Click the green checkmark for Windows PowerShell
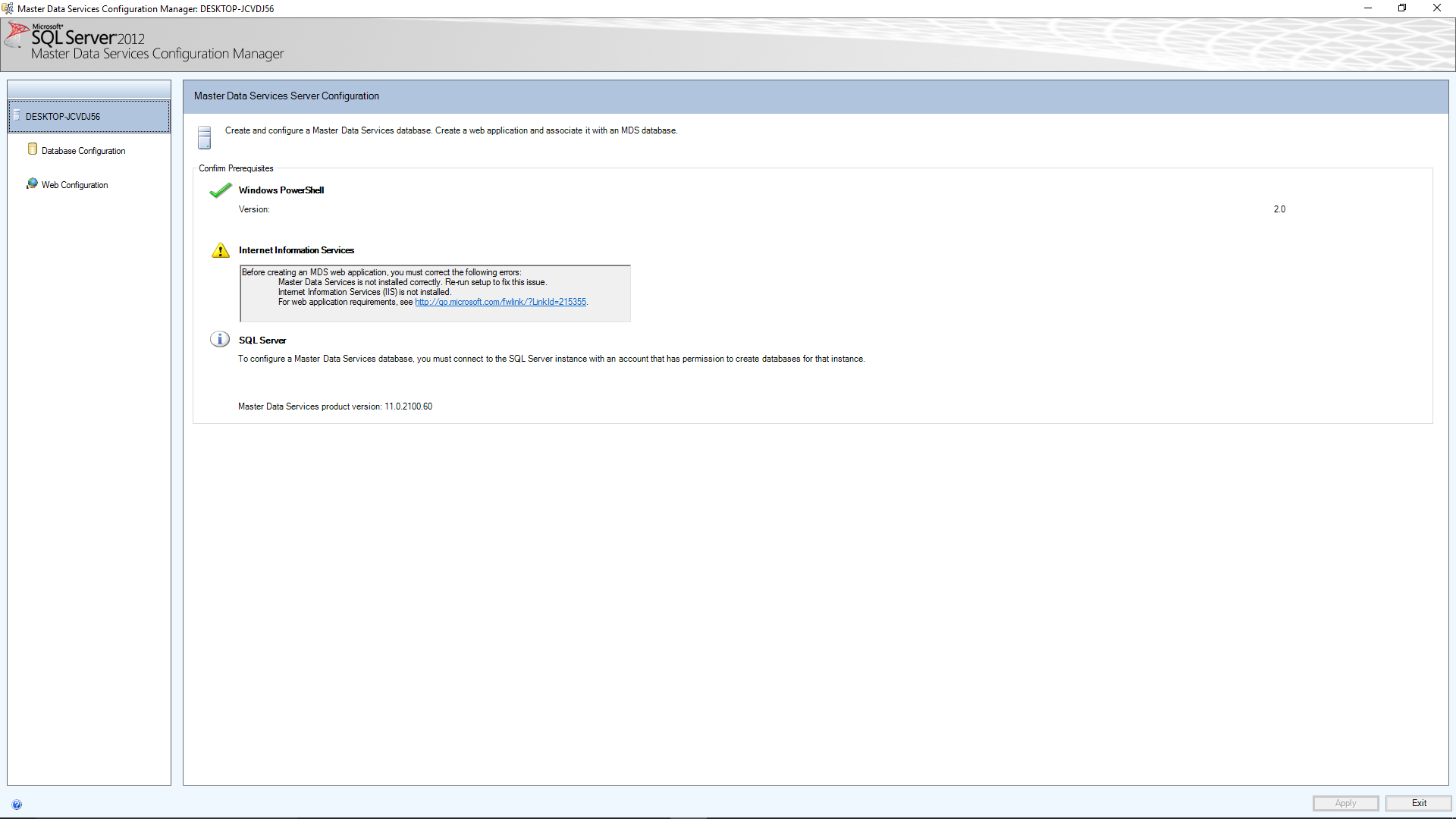Screen dimensions: 1456x819 point(221,190)
